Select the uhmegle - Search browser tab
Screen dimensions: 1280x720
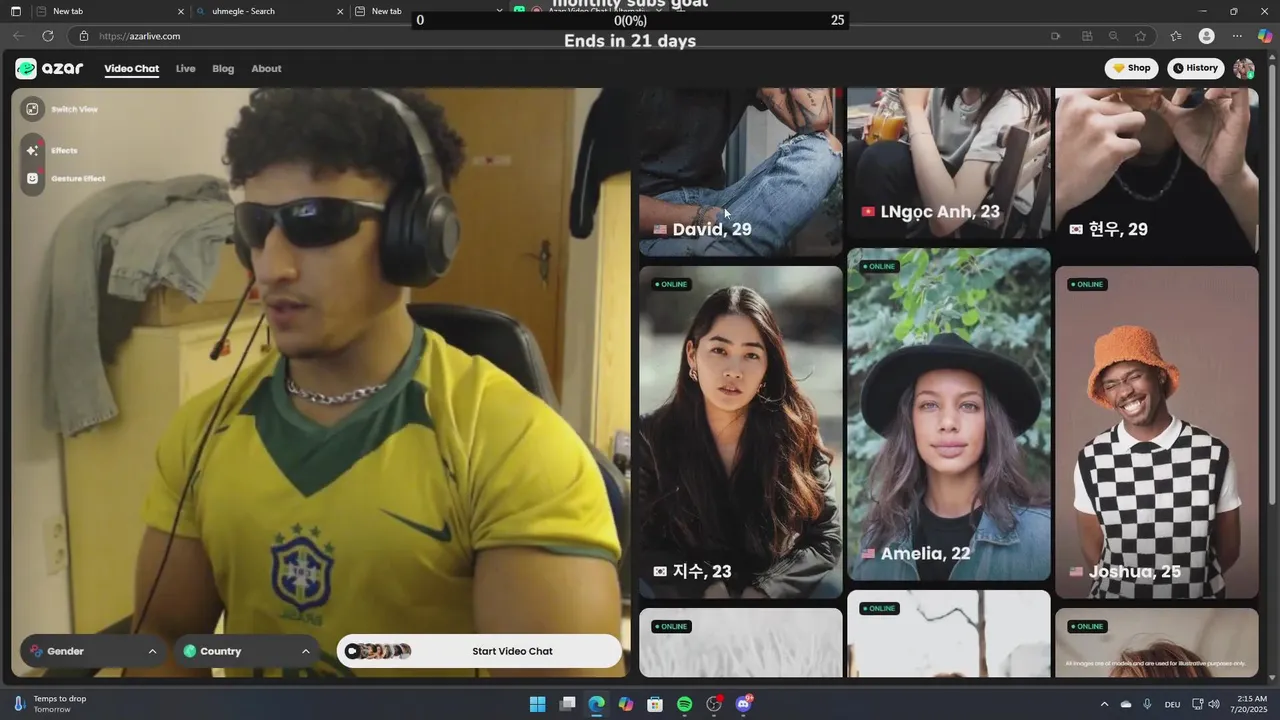coord(270,11)
